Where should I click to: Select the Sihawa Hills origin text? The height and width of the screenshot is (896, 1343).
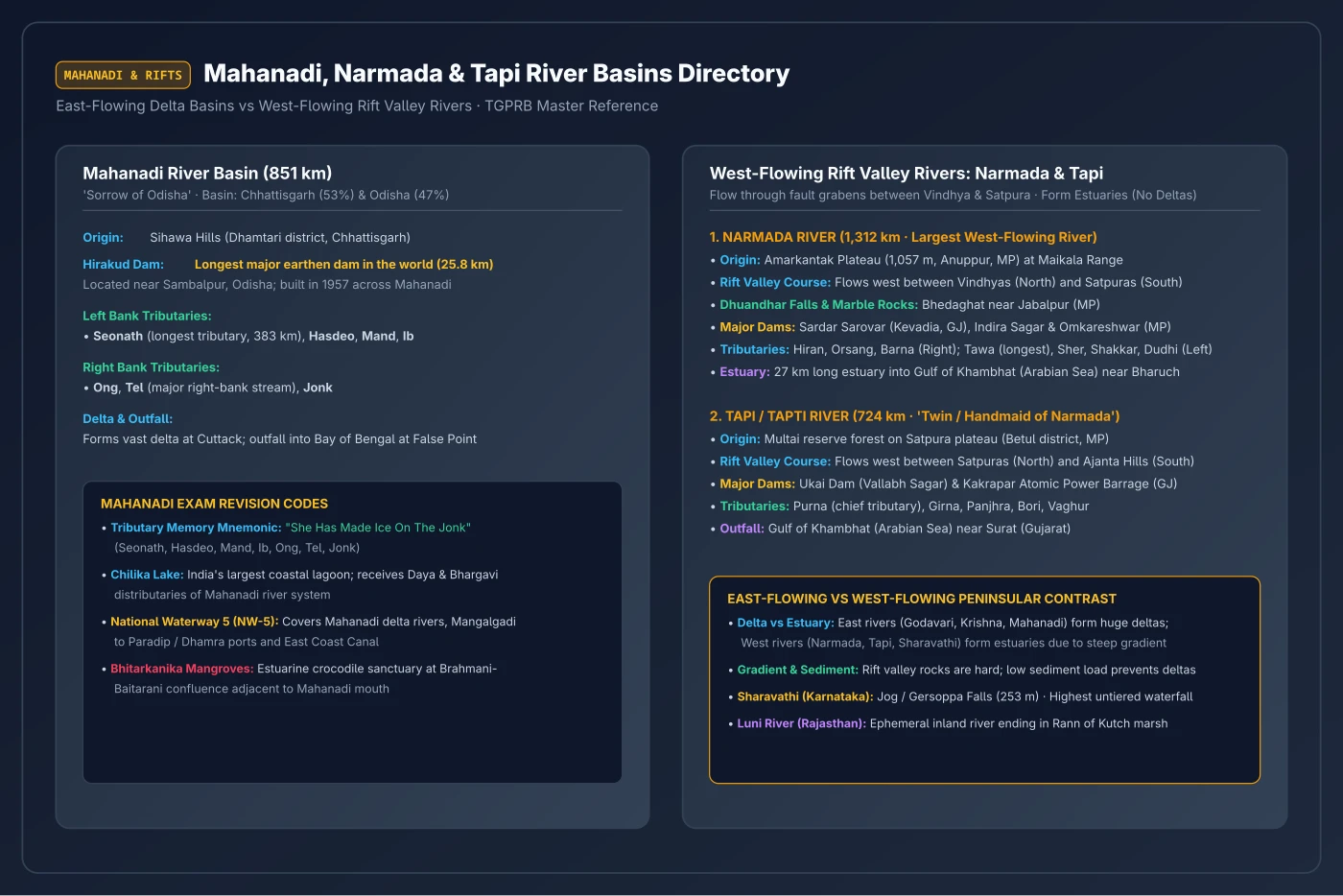coord(280,237)
